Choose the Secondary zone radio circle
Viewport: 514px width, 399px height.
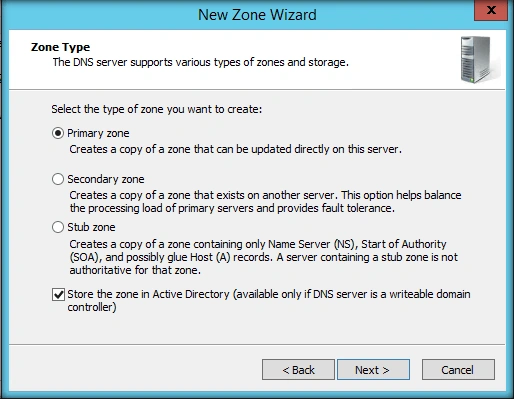click(x=58, y=179)
